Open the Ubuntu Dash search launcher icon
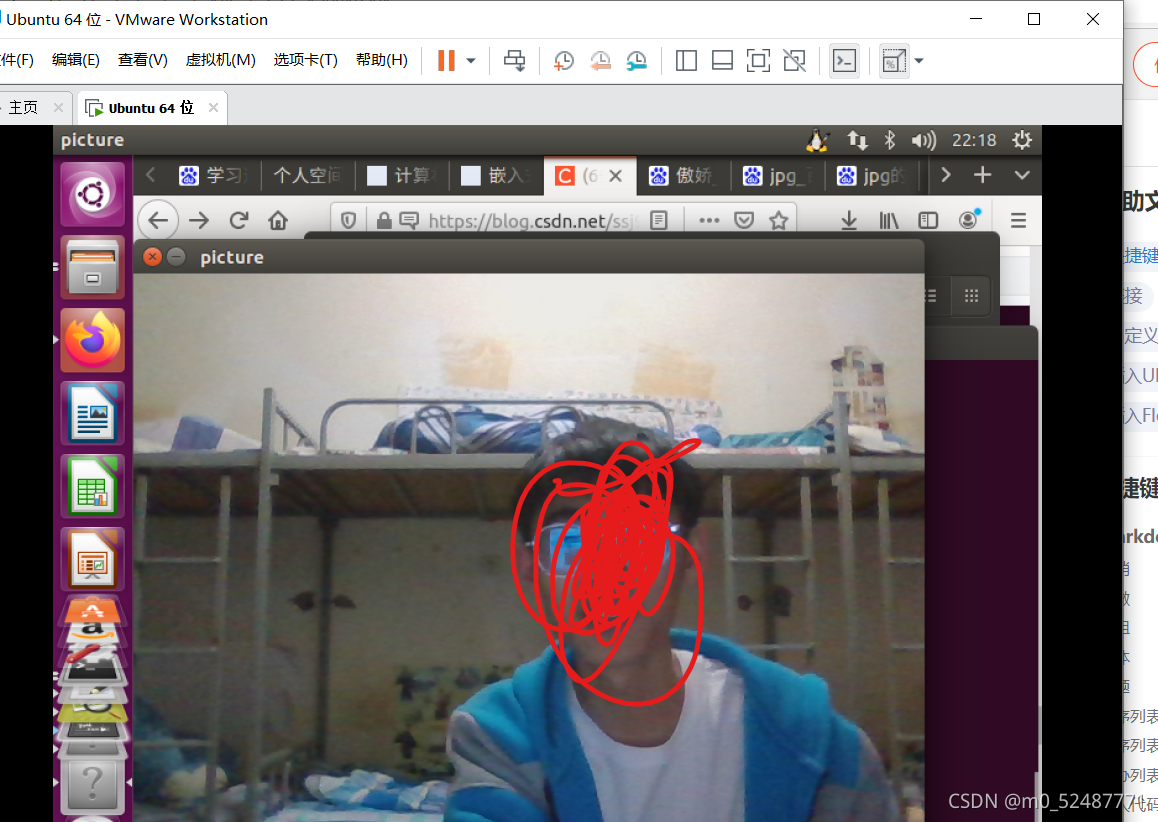The height and width of the screenshot is (822, 1158). (92, 195)
